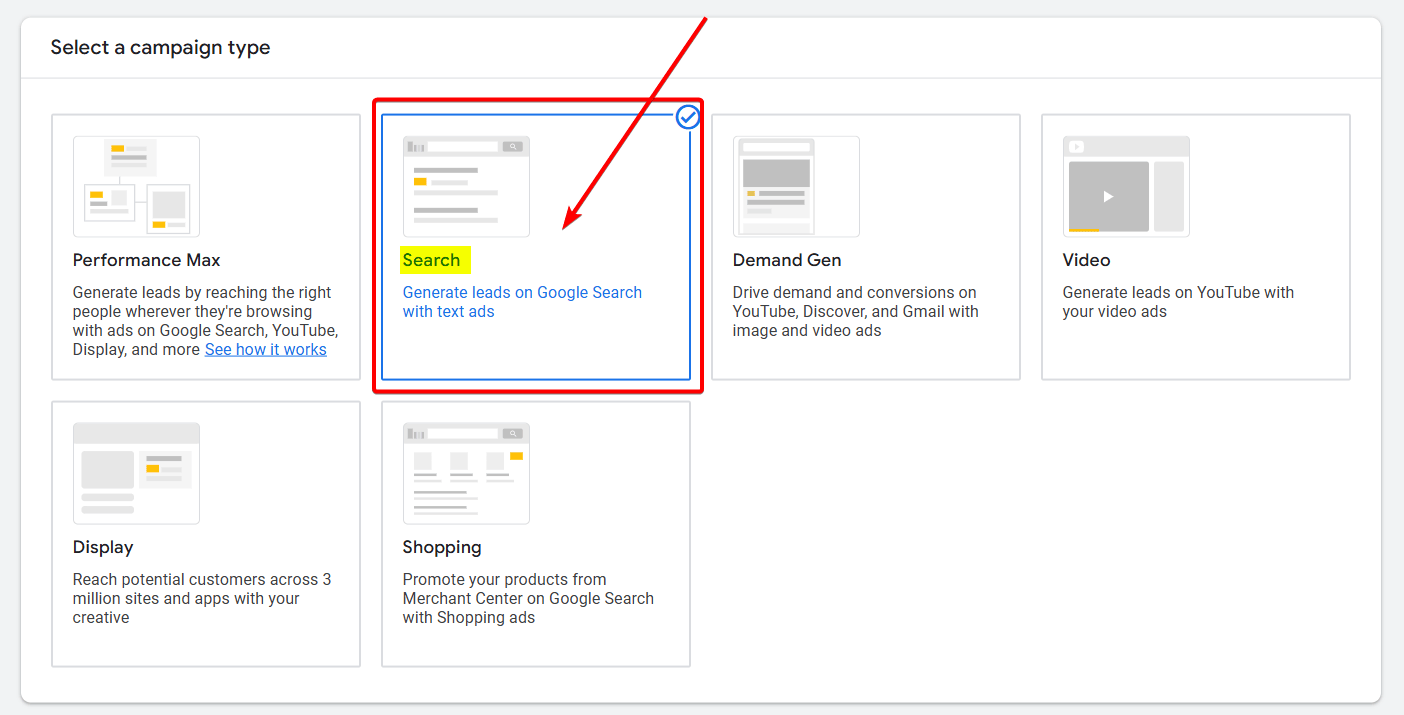Viewport: 1404px width, 715px height.
Task: Select the Performance Max title
Action: click(x=146, y=260)
